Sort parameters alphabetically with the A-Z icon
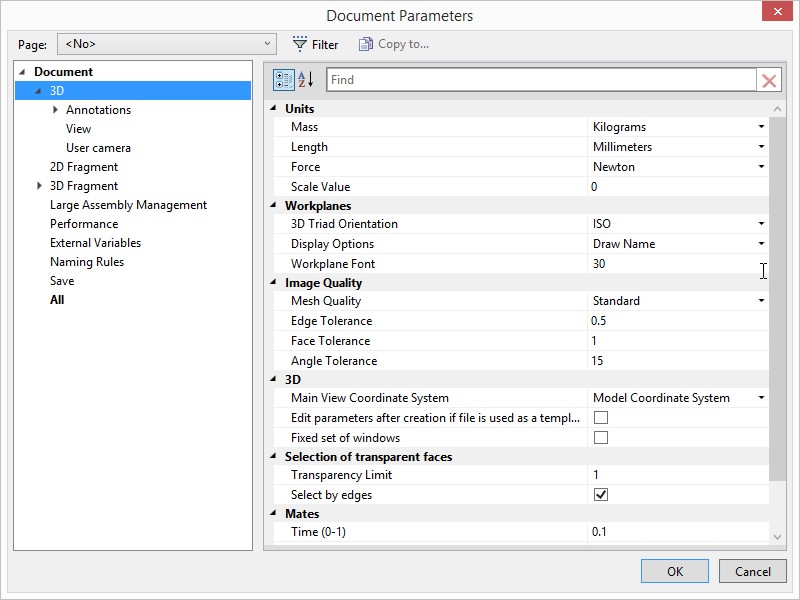Screen dimensions: 800x600 [x=306, y=78]
